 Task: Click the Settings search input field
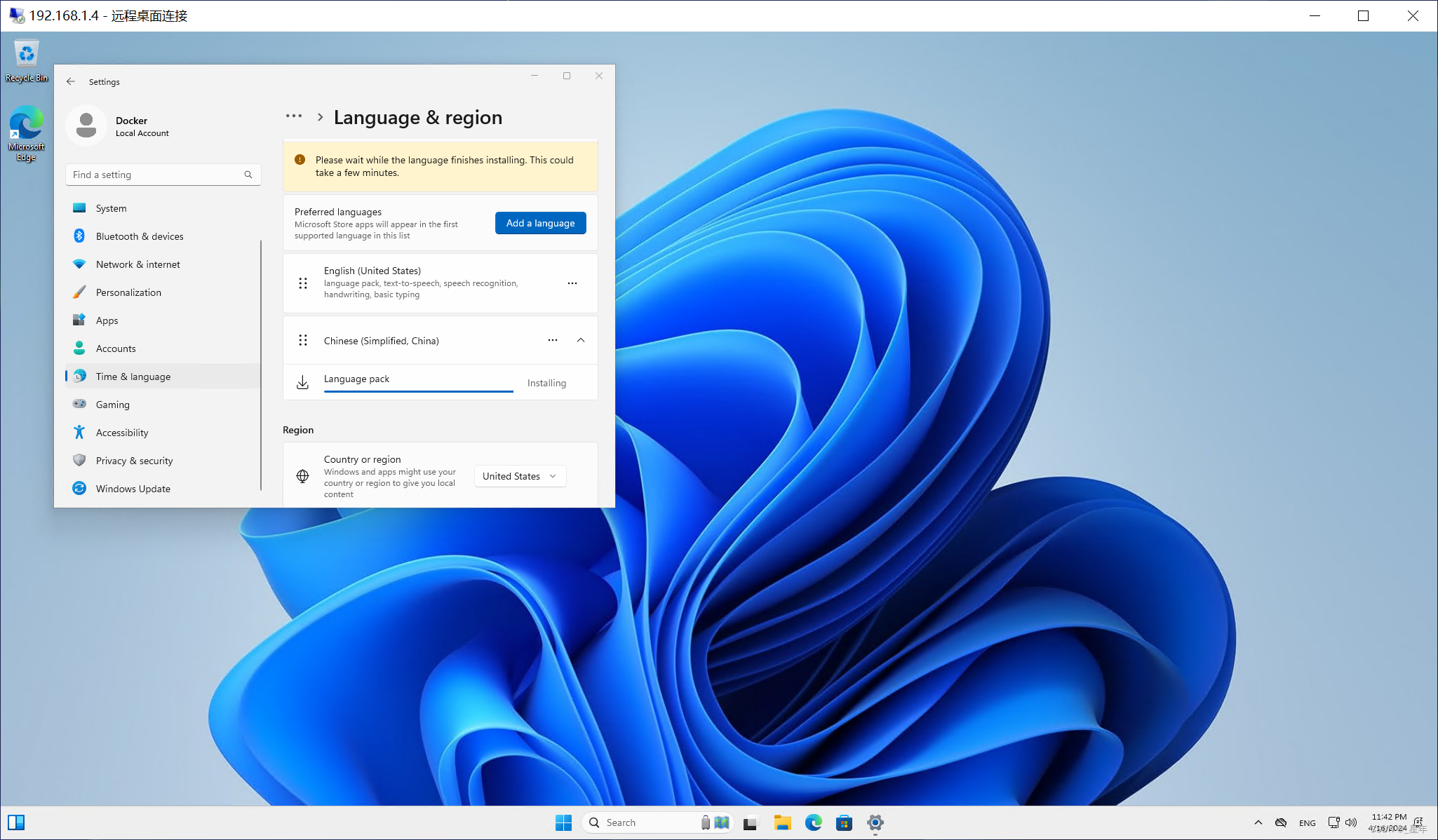point(162,174)
